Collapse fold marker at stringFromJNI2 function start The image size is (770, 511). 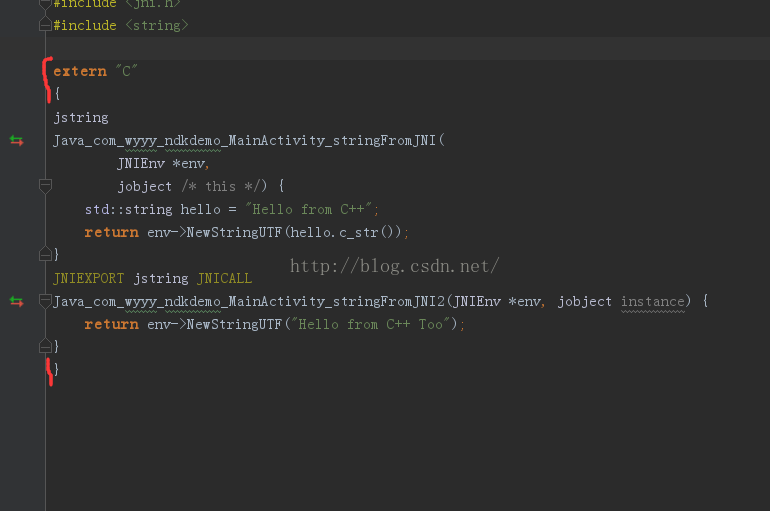point(45,301)
